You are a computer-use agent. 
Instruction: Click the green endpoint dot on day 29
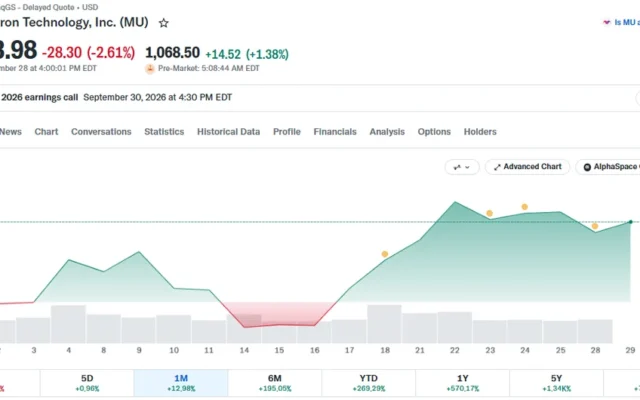[631, 222]
